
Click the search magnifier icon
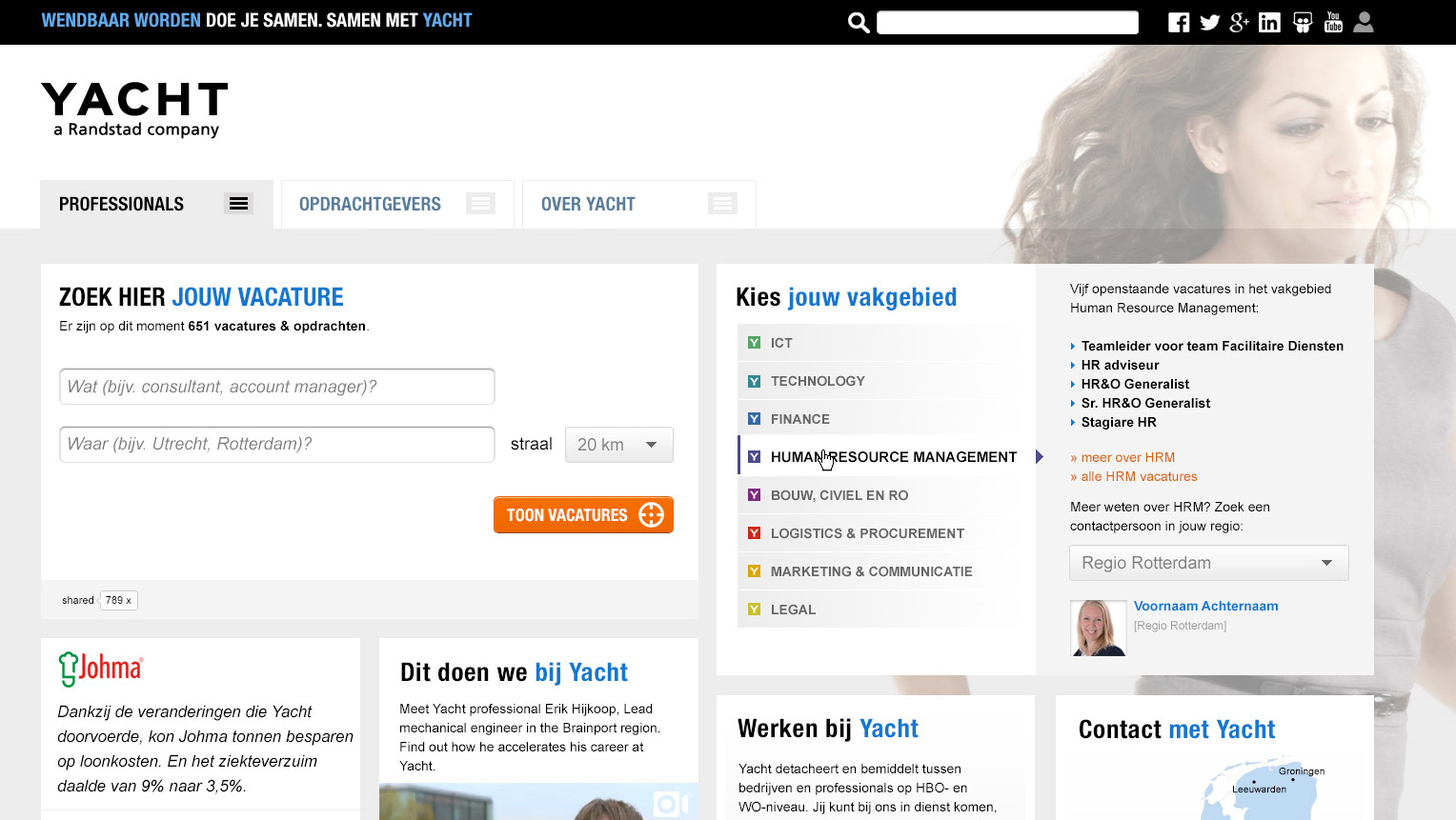[859, 23]
